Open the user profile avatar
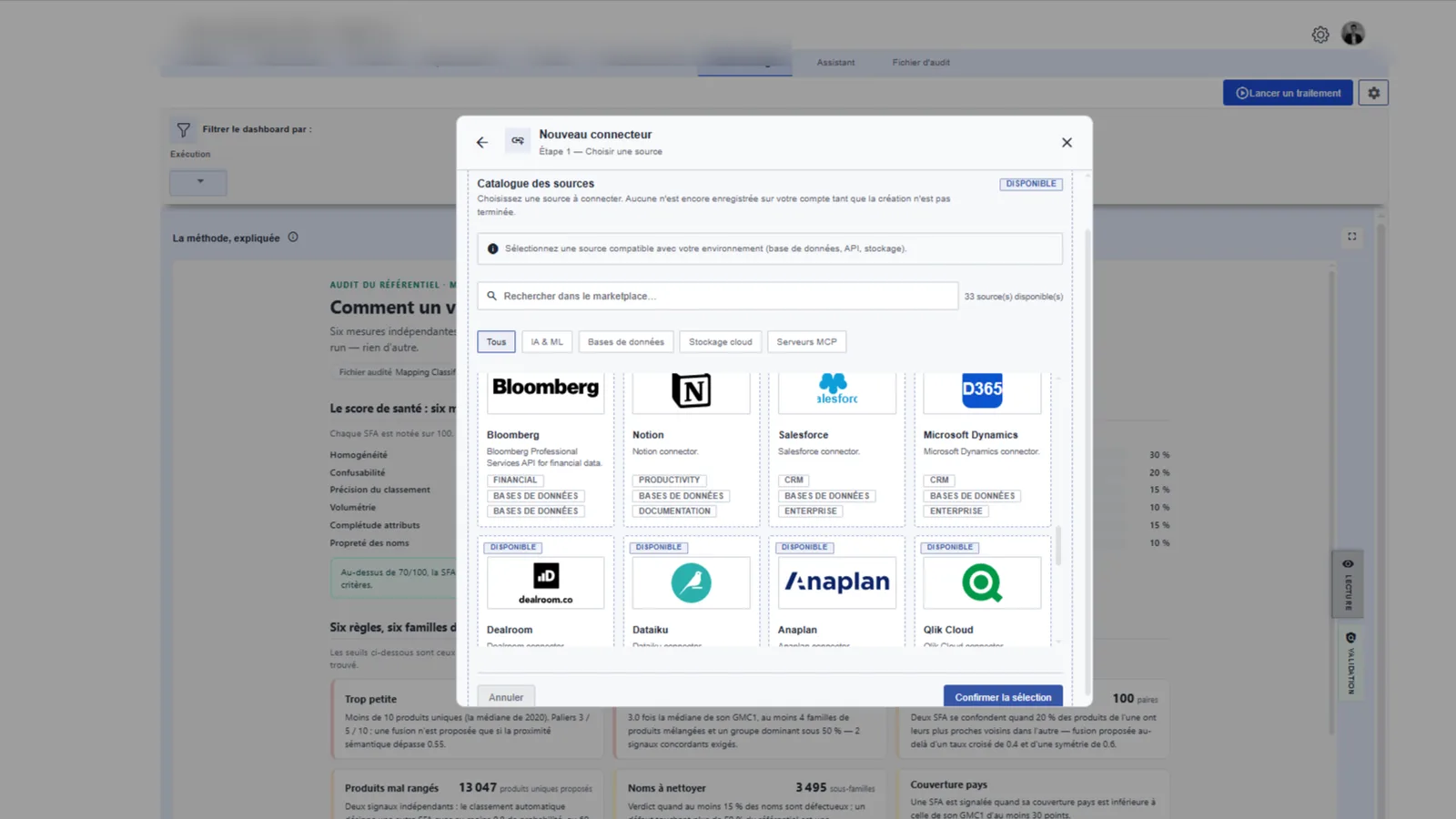Viewport: 1456px width, 819px height. [x=1353, y=34]
